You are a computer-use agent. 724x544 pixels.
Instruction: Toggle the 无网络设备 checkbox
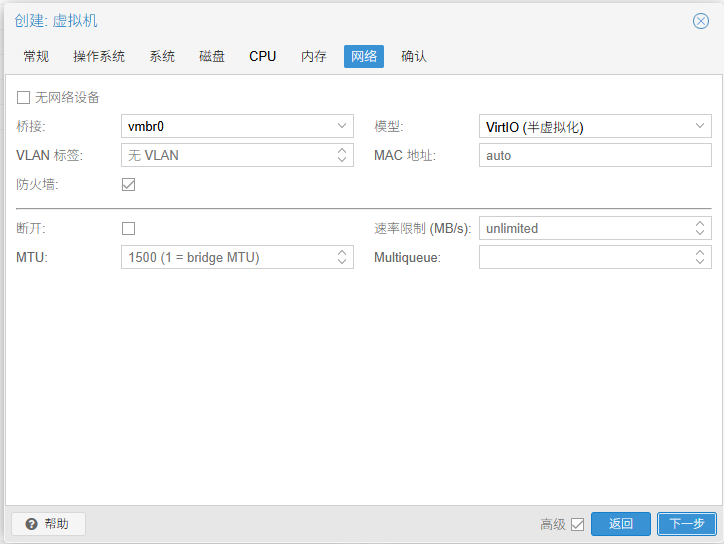coord(24,98)
